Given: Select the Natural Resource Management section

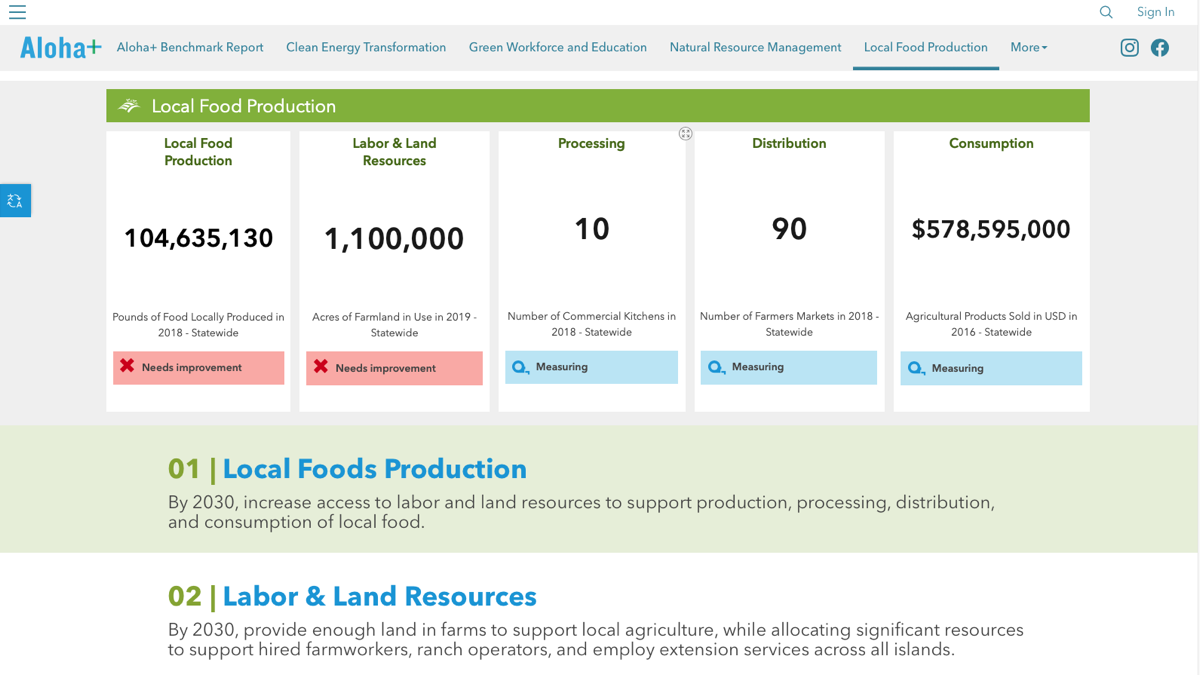Looking at the screenshot, I should [x=755, y=47].
